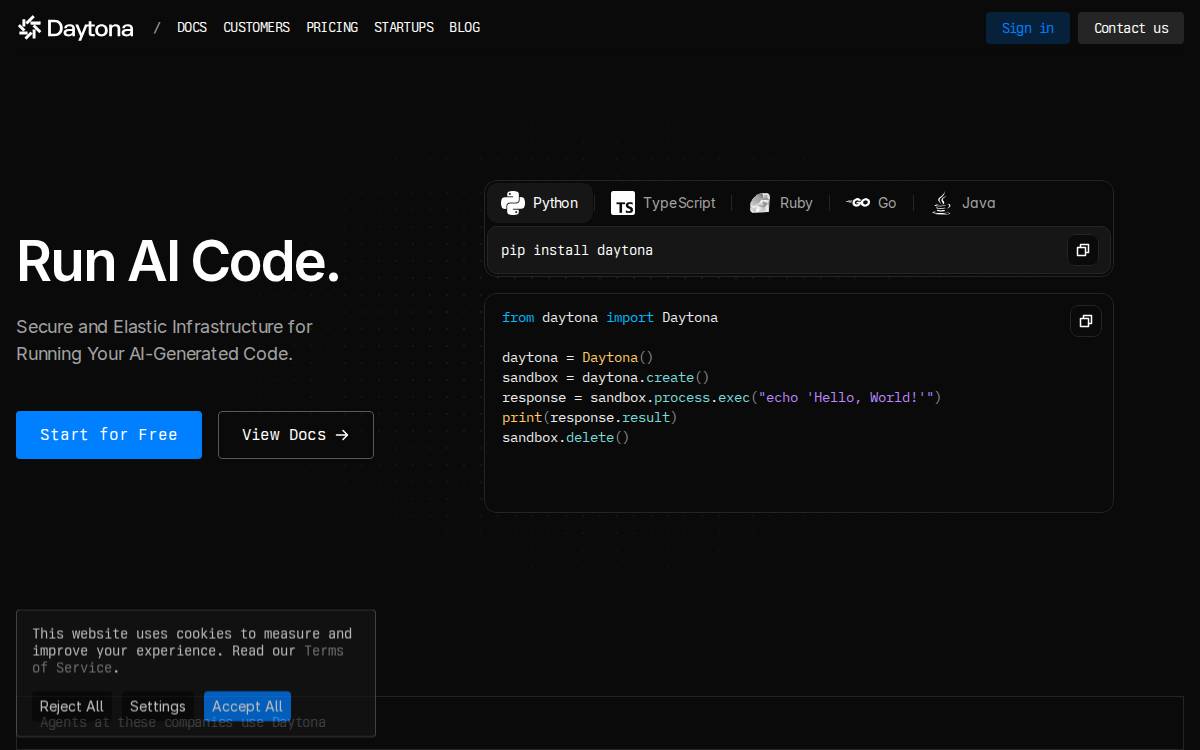Accept all cookies

pyautogui.click(x=247, y=706)
